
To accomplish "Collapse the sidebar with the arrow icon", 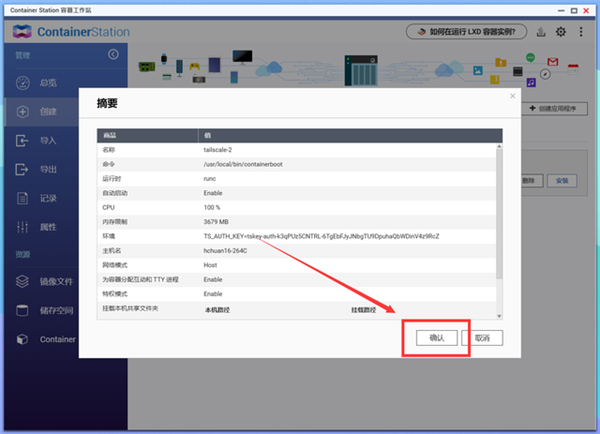I will coord(113,54).
